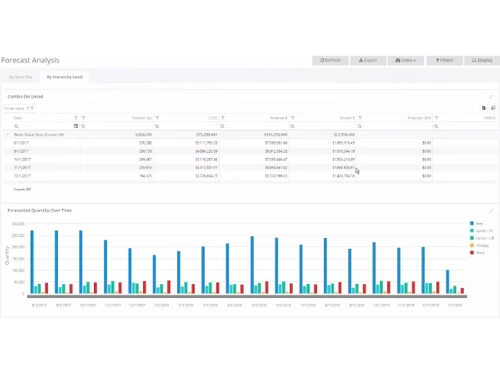The width and height of the screenshot is (500, 375).
Task: Click the blue Beer bar for 8/1/2017
Action: (32, 262)
